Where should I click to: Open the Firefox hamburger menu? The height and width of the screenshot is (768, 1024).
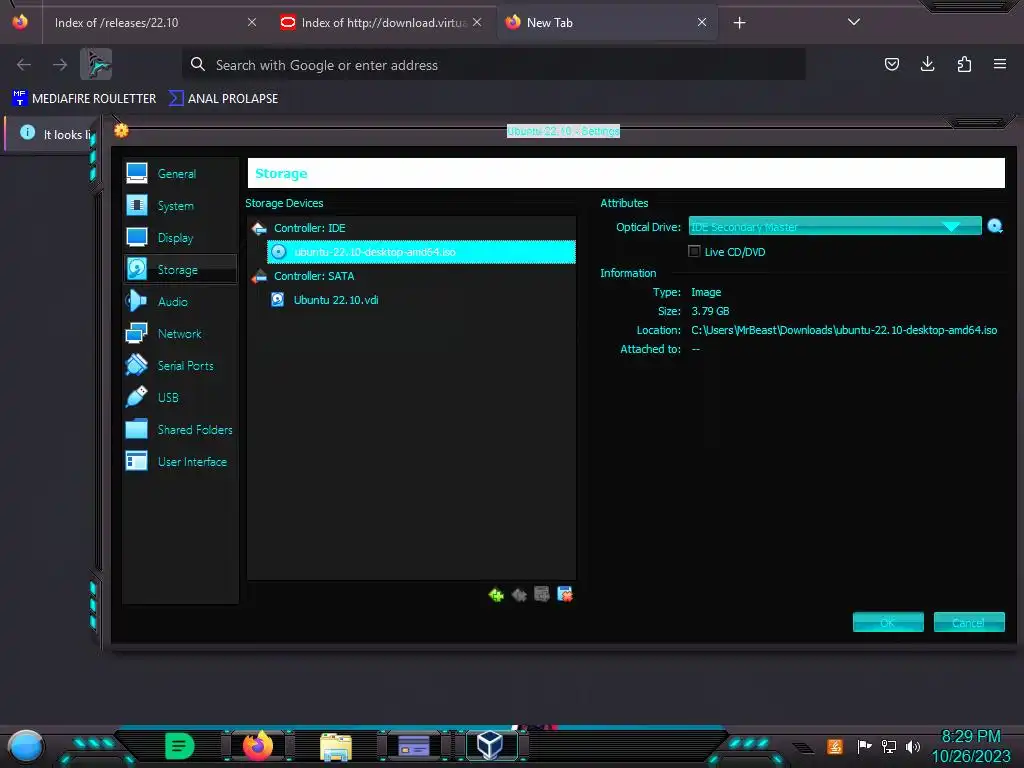point(1000,64)
